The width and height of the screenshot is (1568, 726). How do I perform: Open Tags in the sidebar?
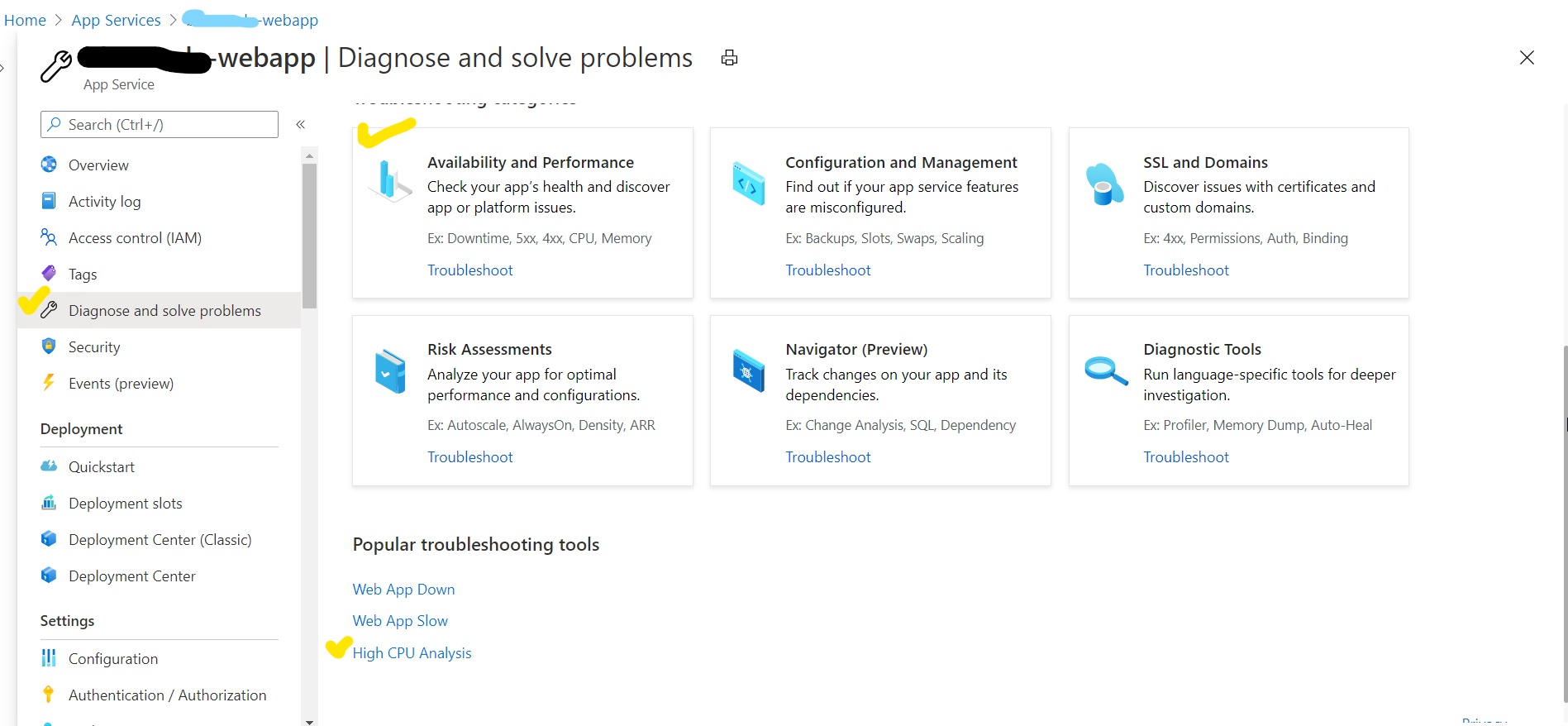(x=83, y=274)
